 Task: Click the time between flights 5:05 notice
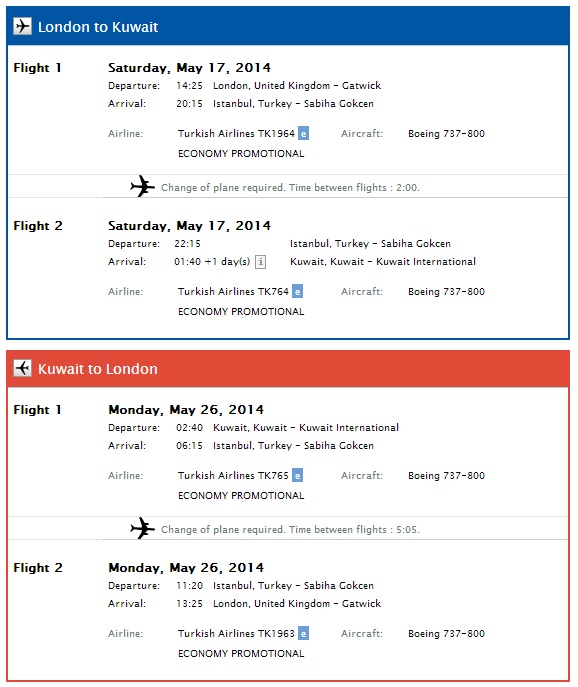(x=290, y=529)
